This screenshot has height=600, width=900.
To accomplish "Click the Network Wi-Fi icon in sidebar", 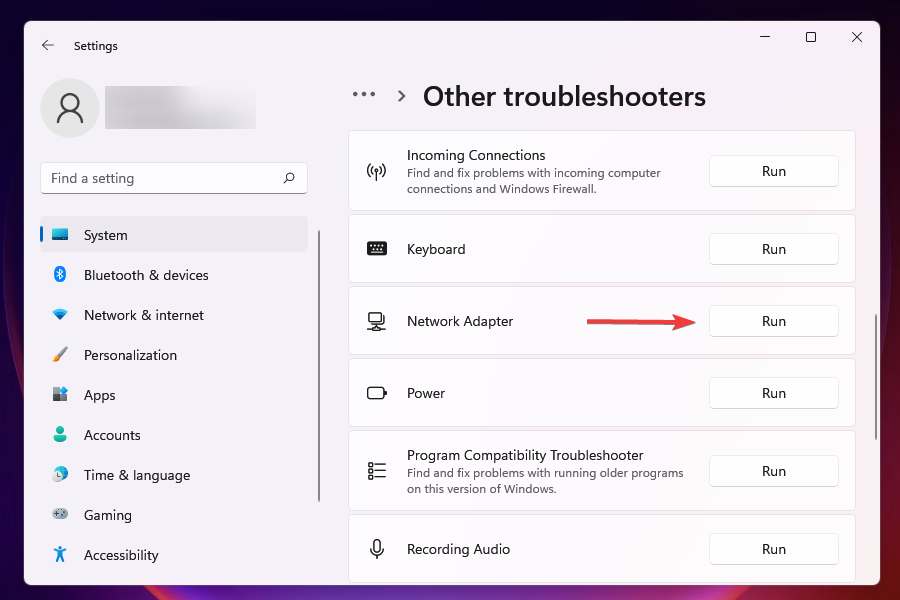I will click(x=60, y=315).
